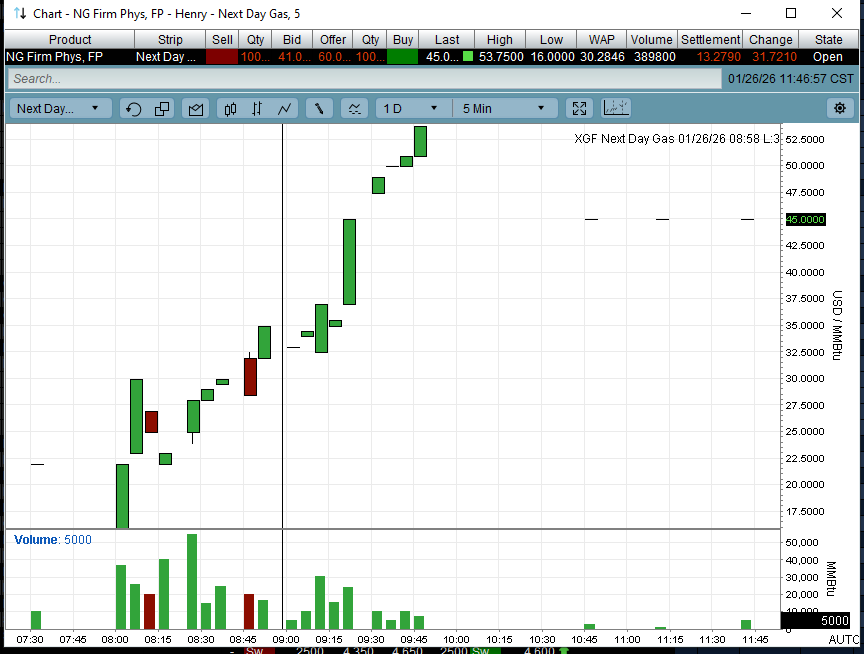
Task: Click the AUTO scale label at bottom right
Action: click(844, 639)
